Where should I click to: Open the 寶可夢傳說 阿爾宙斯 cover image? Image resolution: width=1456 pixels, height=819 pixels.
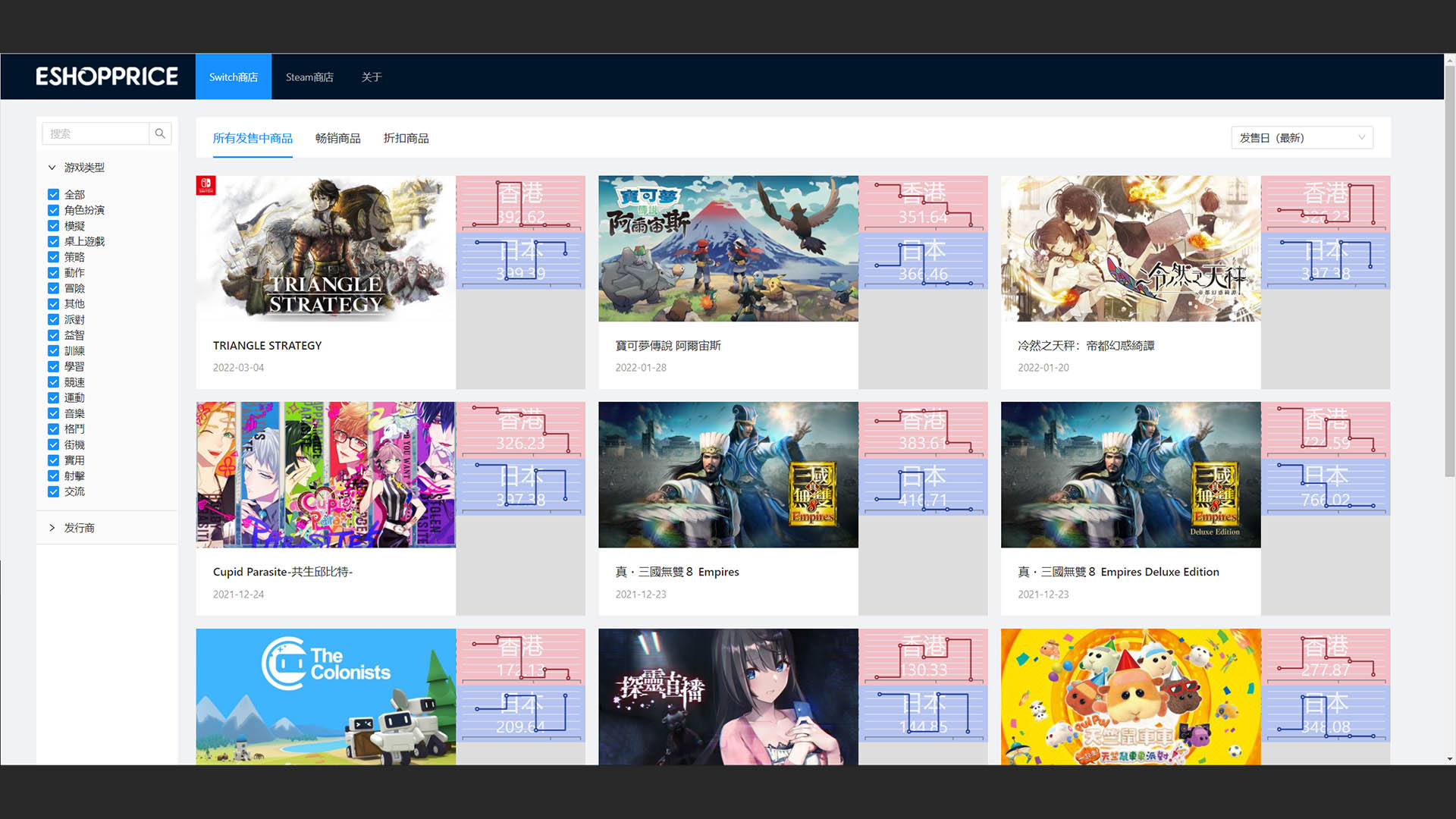click(x=728, y=249)
